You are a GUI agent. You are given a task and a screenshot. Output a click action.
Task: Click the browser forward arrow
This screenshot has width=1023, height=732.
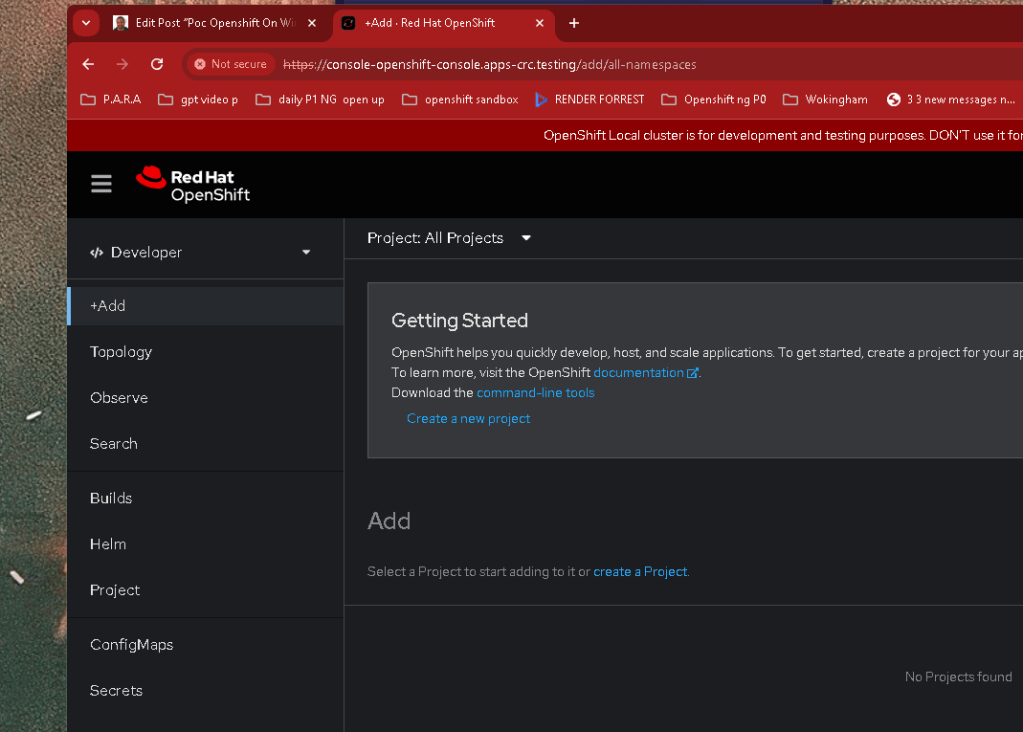click(x=122, y=64)
